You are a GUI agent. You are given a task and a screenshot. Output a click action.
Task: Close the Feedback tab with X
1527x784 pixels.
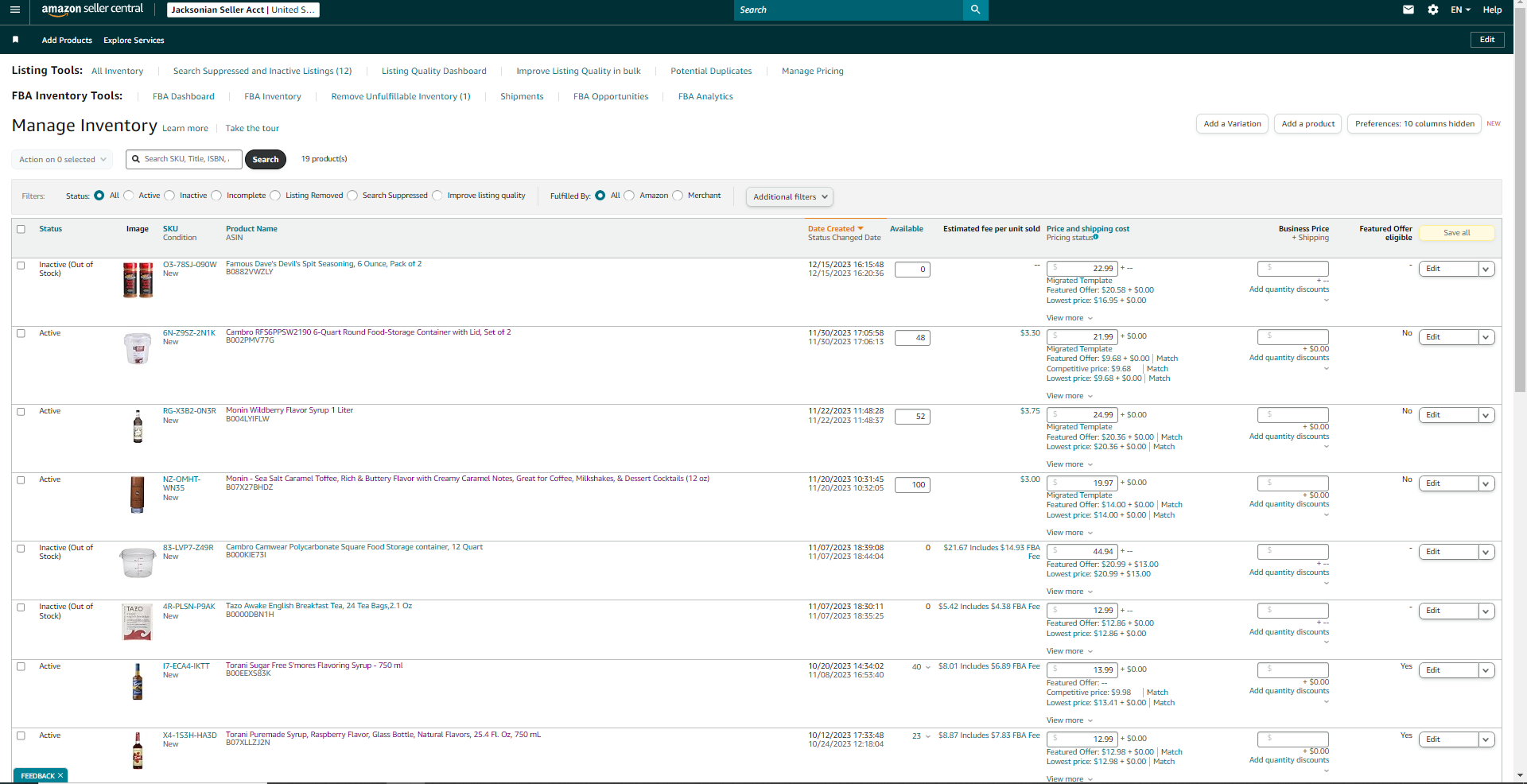click(x=60, y=776)
